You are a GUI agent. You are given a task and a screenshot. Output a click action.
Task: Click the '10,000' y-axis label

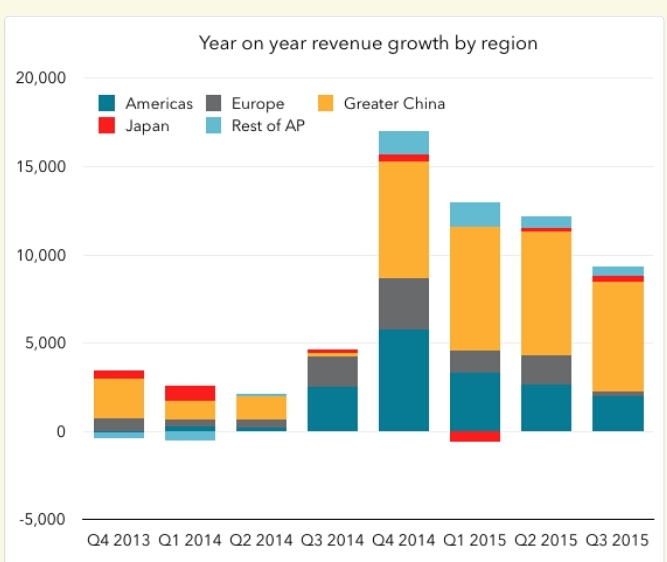pyautogui.click(x=41, y=255)
